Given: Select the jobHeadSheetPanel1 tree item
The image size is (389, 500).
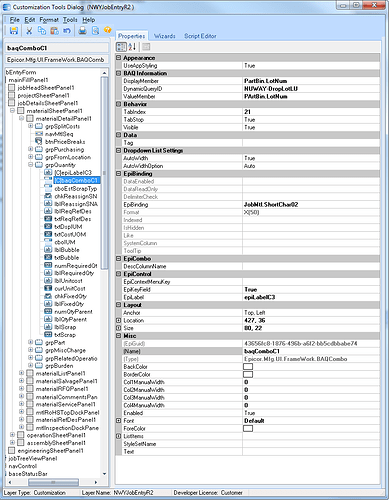Looking at the screenshot, I should tap(46, 88).
